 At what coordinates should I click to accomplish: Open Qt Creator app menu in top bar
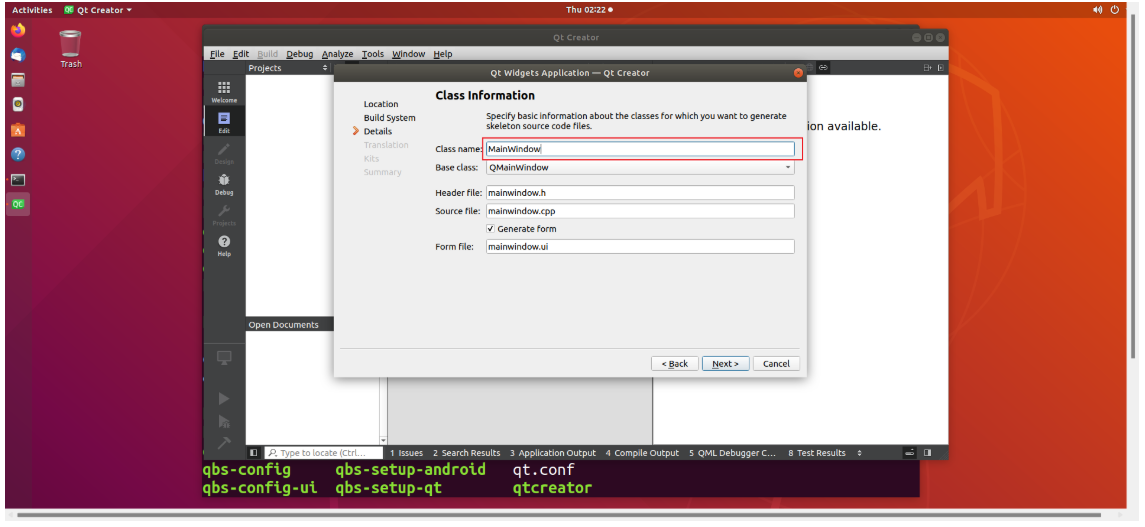tap(98, 10)
